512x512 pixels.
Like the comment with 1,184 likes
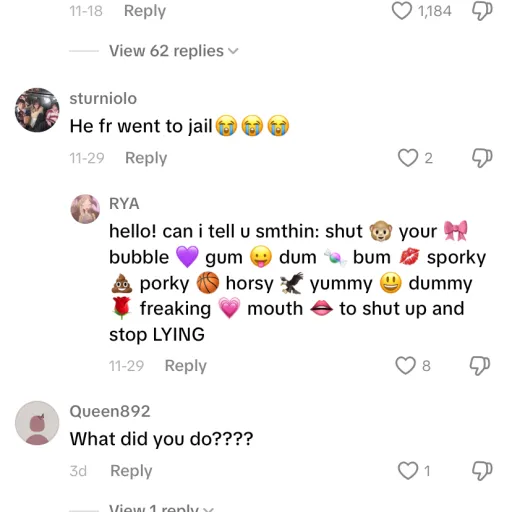[401, 11]
